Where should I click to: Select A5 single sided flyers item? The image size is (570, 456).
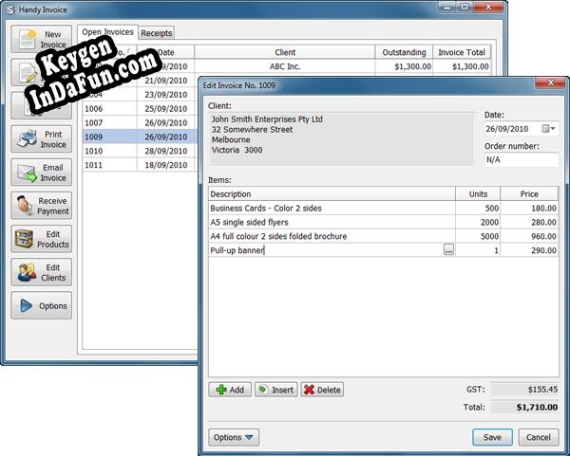tap(332, 222)
